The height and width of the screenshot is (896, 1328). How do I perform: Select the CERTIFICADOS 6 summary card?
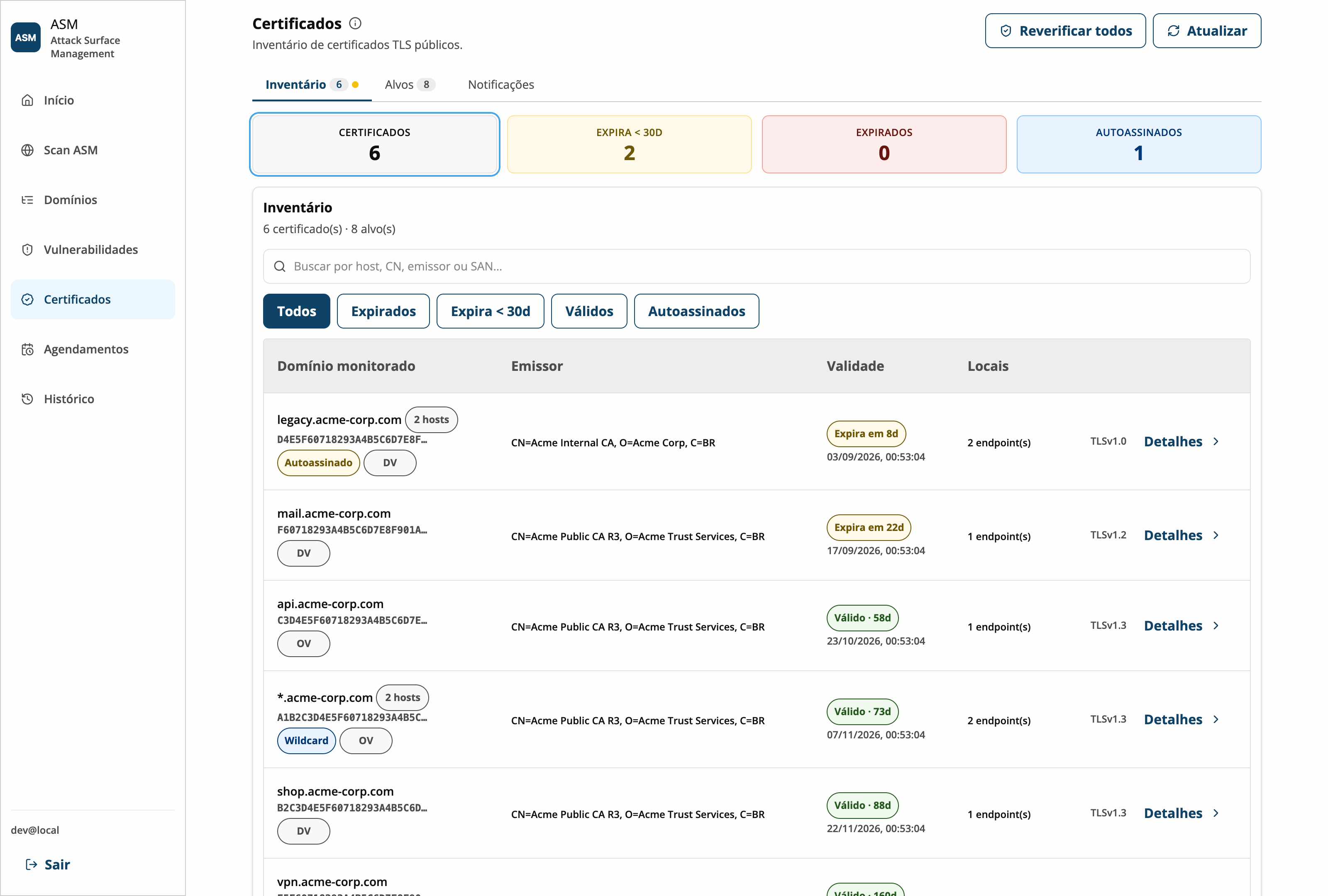375,144
